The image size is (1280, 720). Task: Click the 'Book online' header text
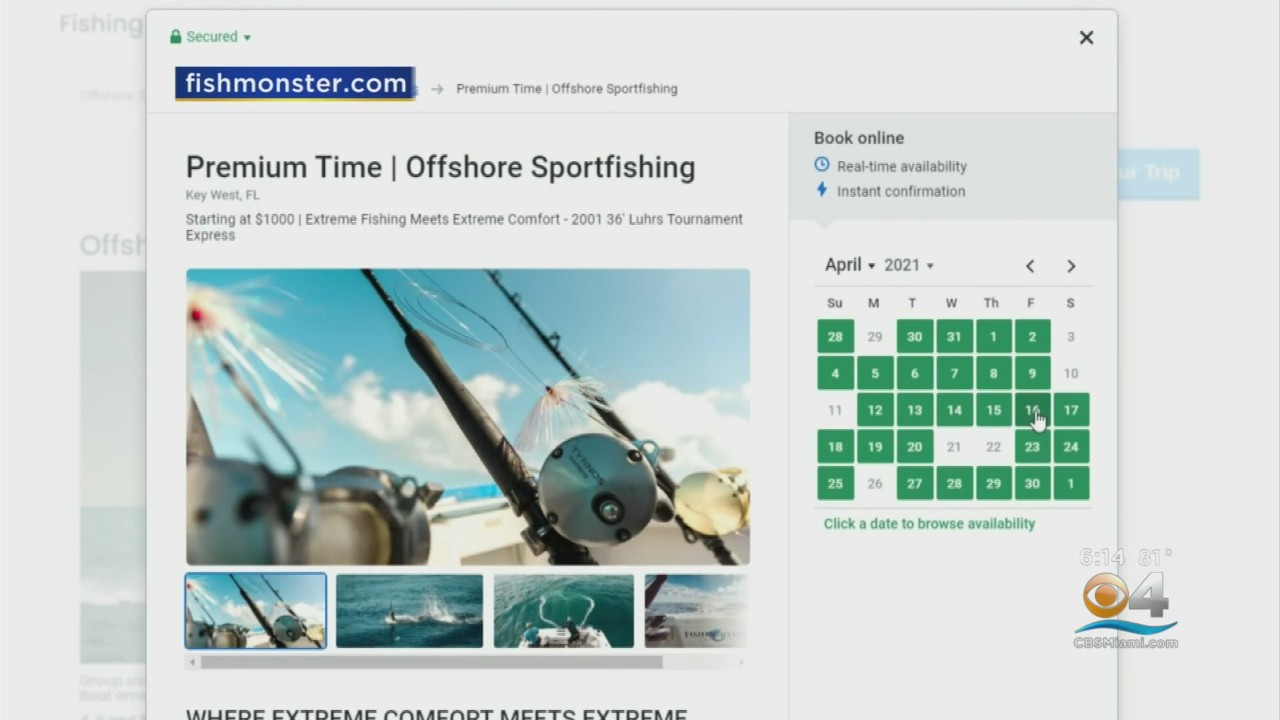click(859, 138)
